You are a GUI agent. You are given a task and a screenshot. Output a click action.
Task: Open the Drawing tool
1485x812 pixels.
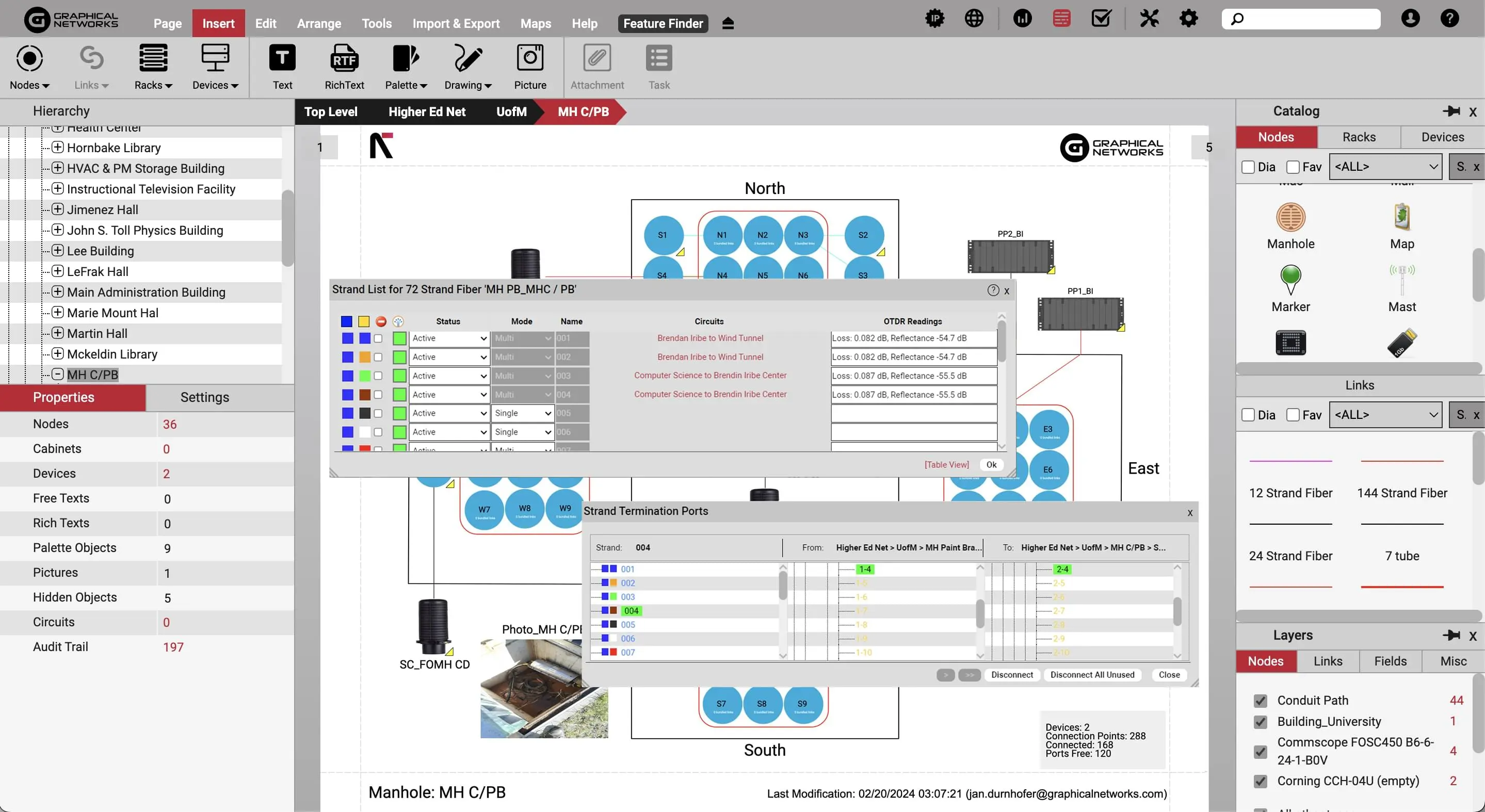coord(467,68)
